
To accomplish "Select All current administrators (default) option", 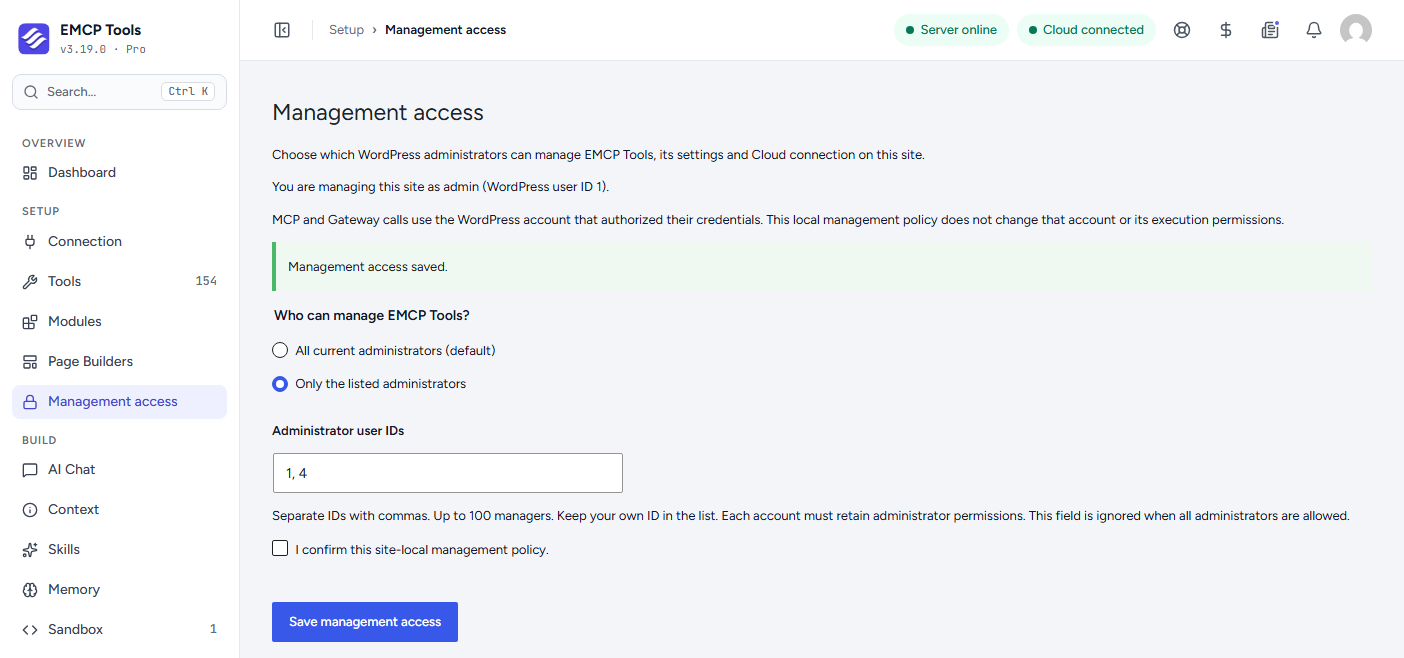I will point(280,351).
